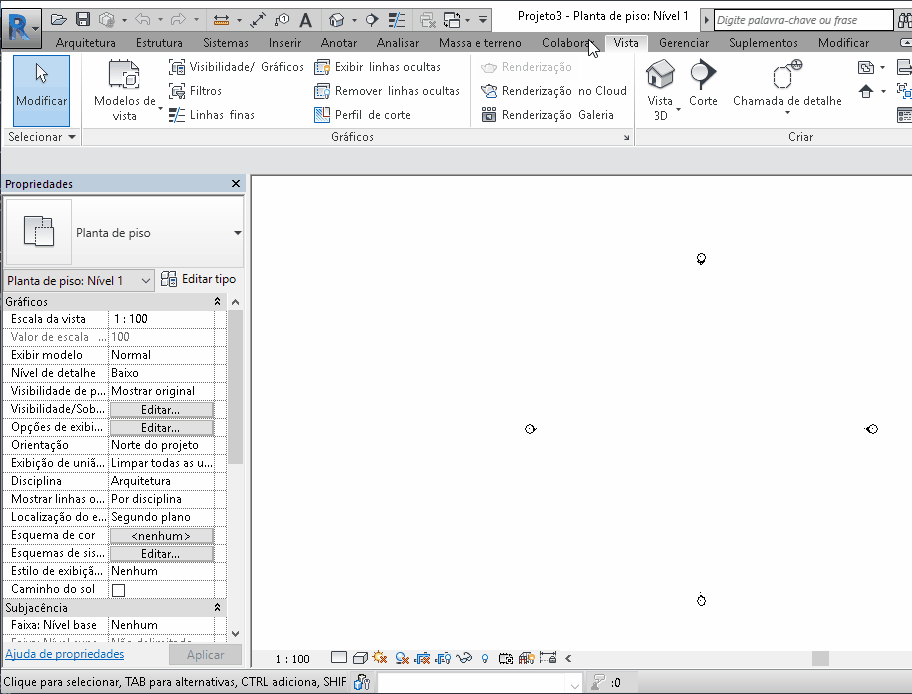Click temporary view properties icon in view bar

pyautogui.click(x=506, y=658)
